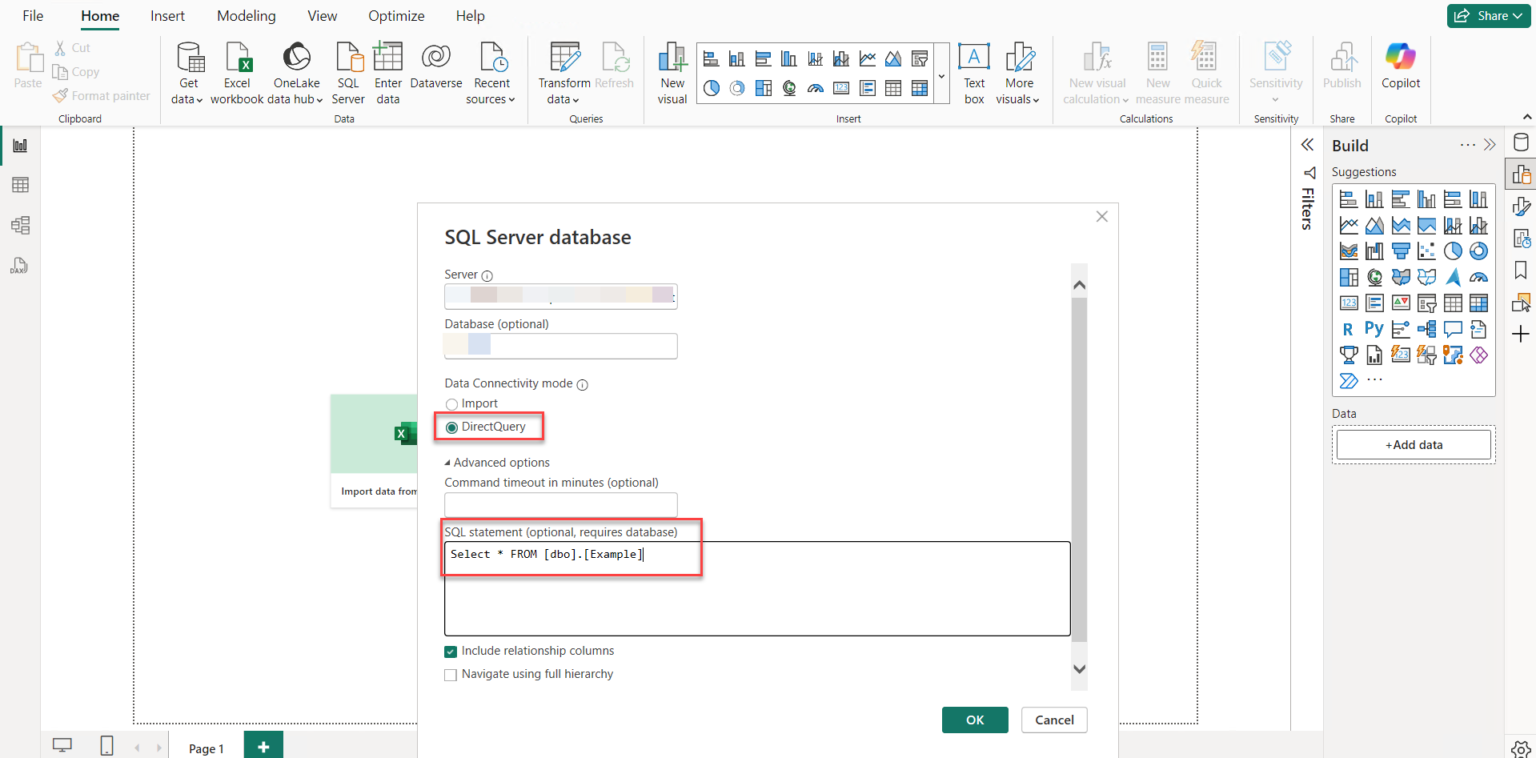The image size is (1536, 758).
Task: Click the +Add data button
Action: coord(1413,444)
